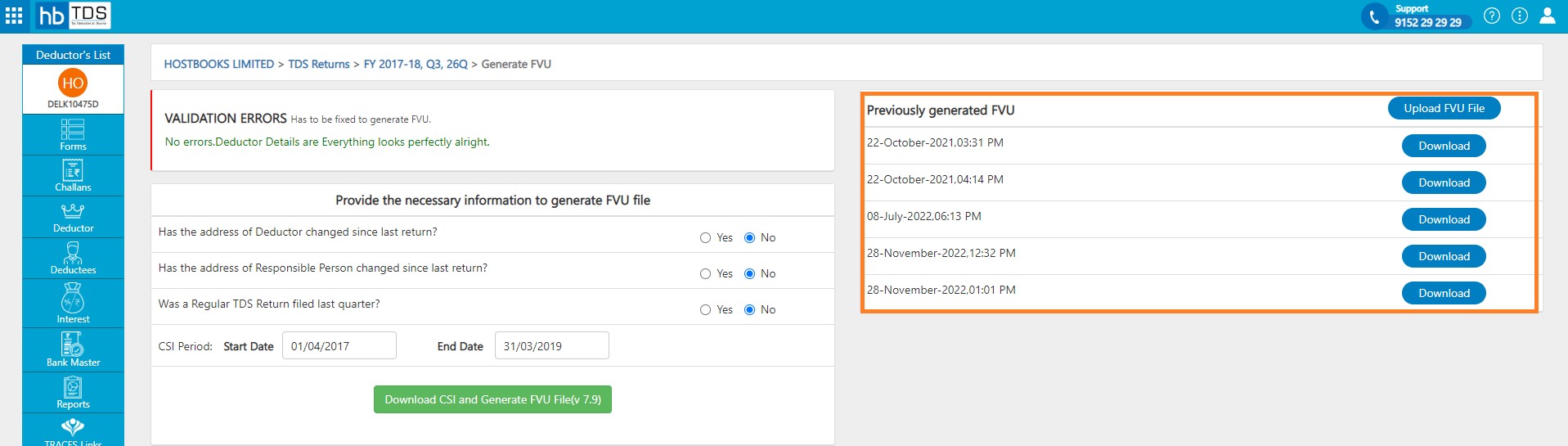Open Deductor in sidebar
The height and width of the screenshot is (446, 1568).
pos(73,217)
